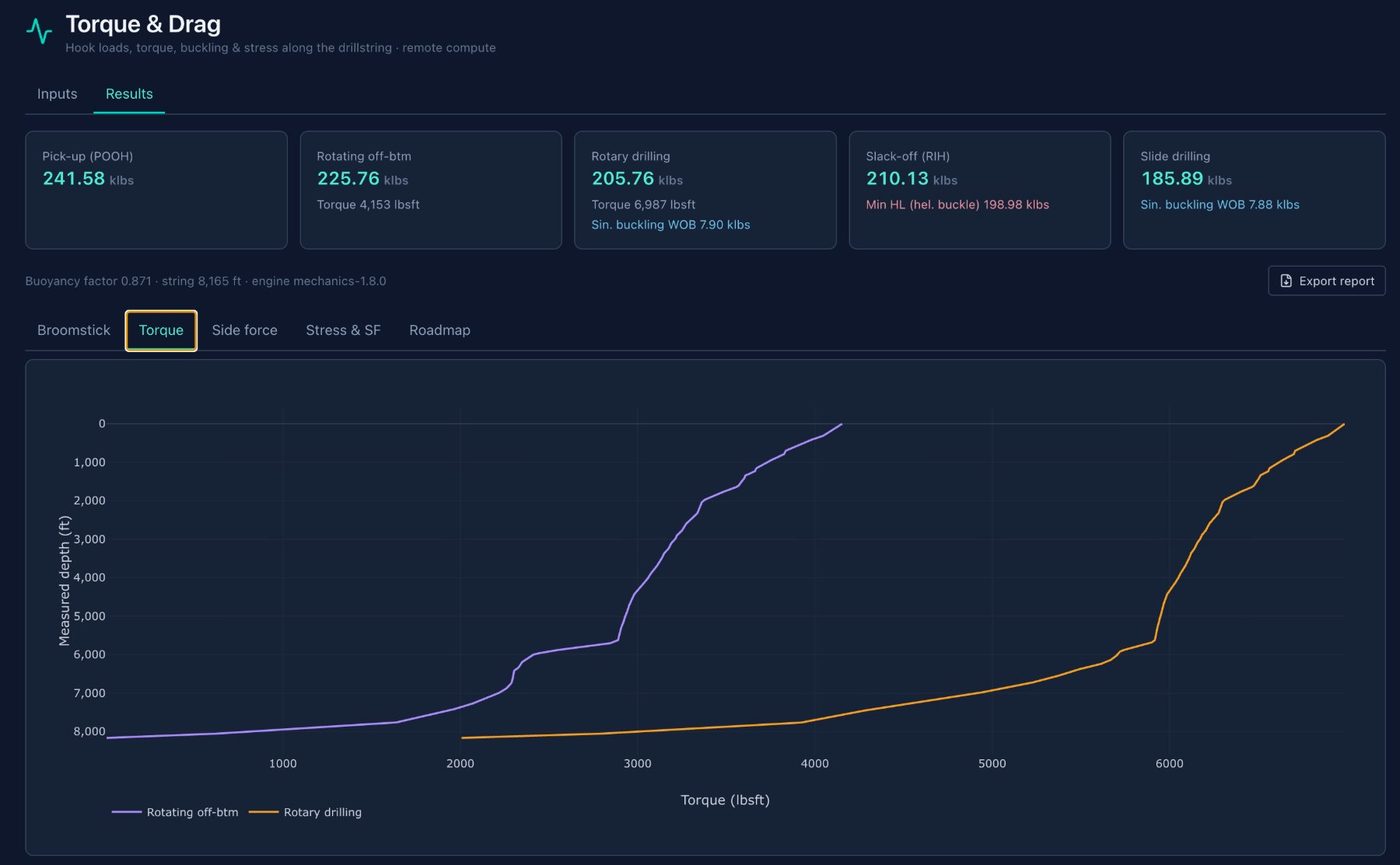
Task: Click the 225.76 klbs rotating off-btm value
Action: point(362,179)
